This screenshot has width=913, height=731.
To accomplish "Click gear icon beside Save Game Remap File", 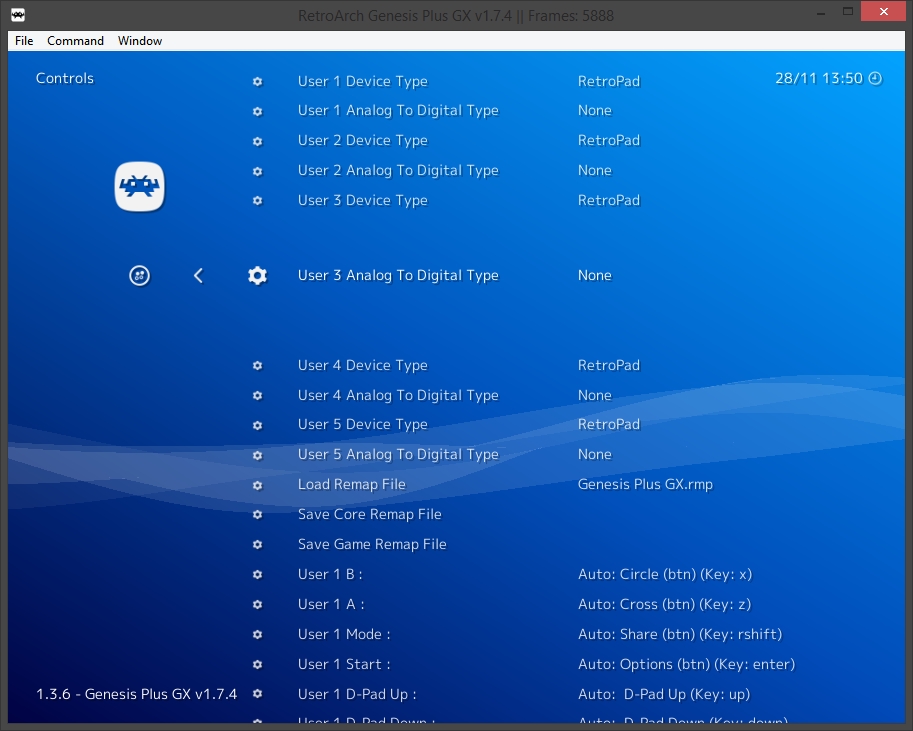I will coord(257,545).
